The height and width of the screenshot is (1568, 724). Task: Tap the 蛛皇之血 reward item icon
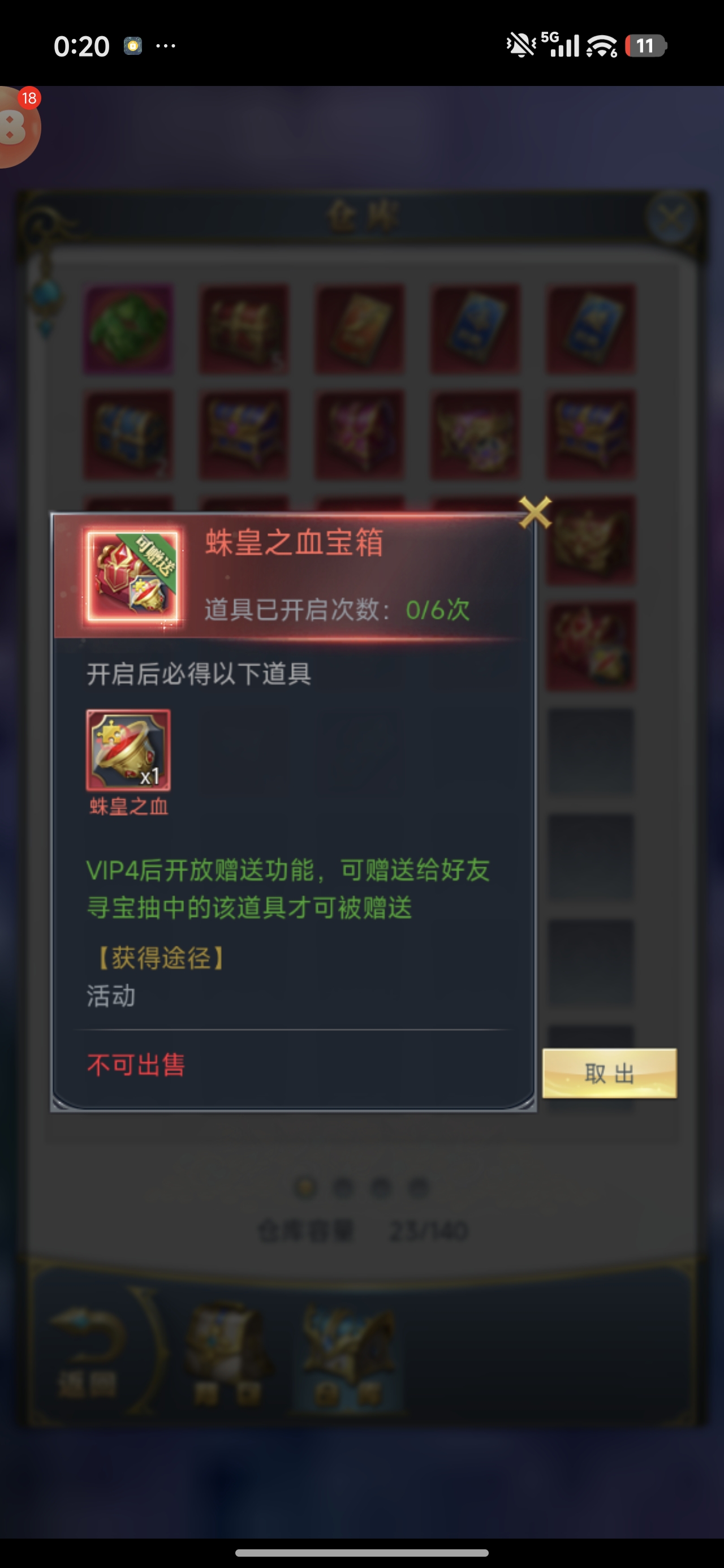(128, 750)
